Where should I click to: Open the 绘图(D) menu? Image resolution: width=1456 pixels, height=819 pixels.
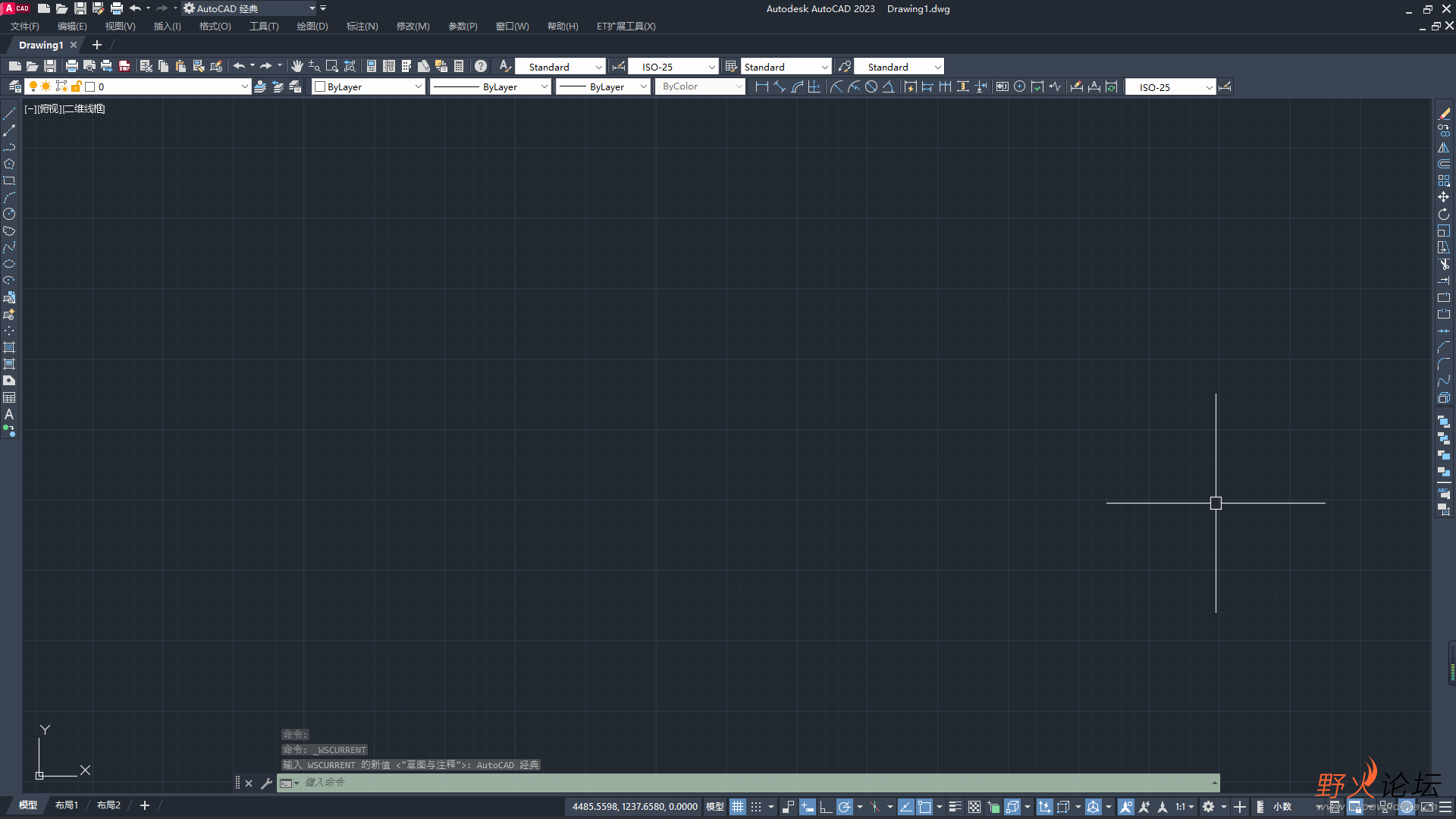312,26
